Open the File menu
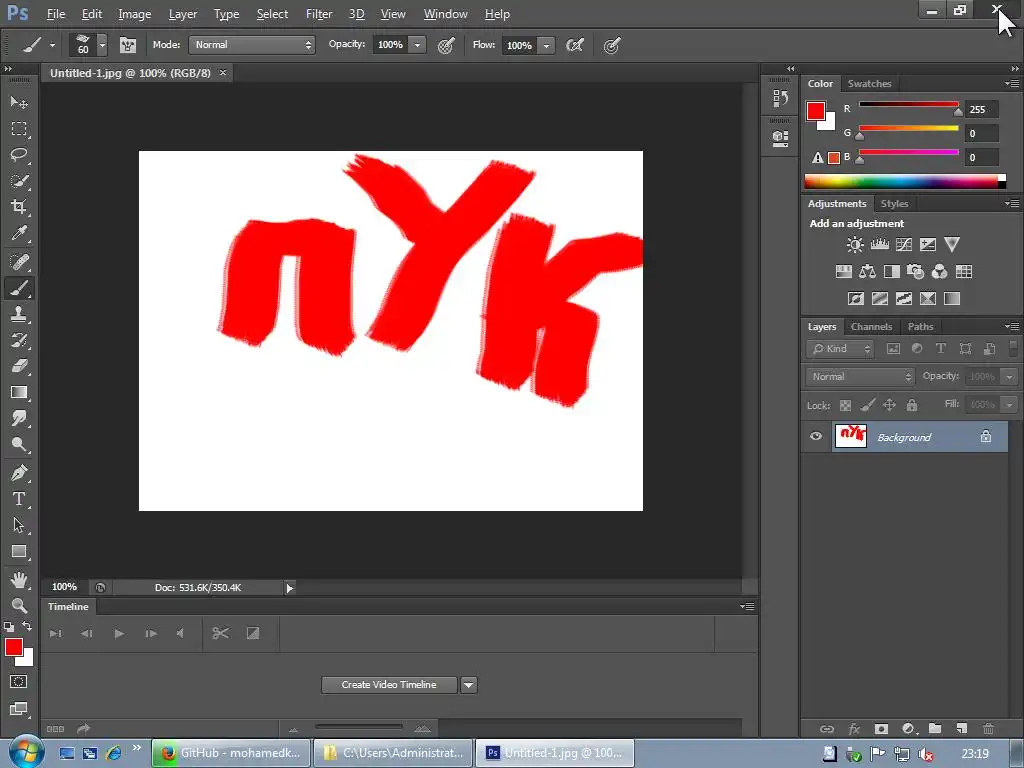1024x768 pixels. coord(56,14)
